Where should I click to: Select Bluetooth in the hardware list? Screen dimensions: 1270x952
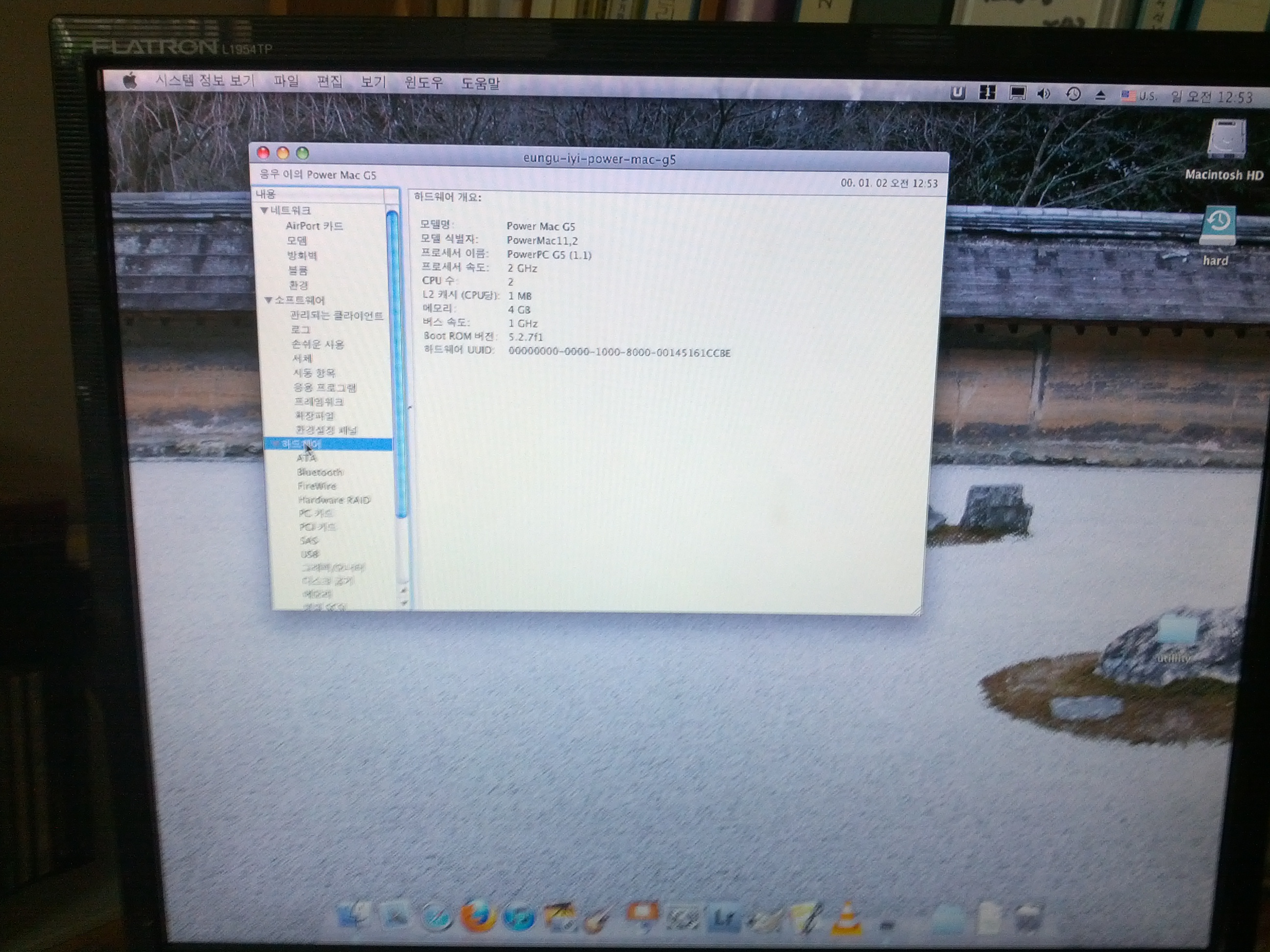[x=320, y=472]
